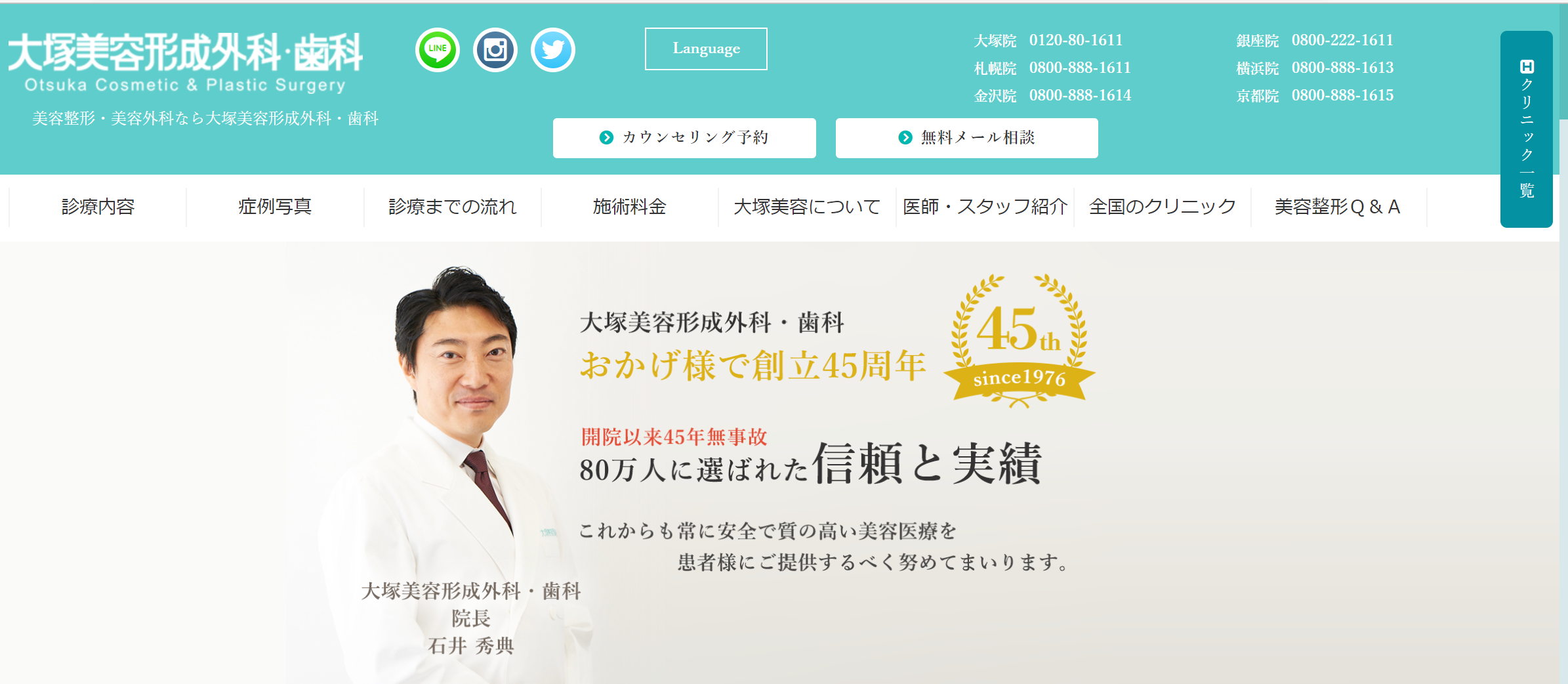Screen dimensions: 1568x684
Task: Click the Otsuka Cosmetic & Plastic Surgery logo
Action: (185, 62)
